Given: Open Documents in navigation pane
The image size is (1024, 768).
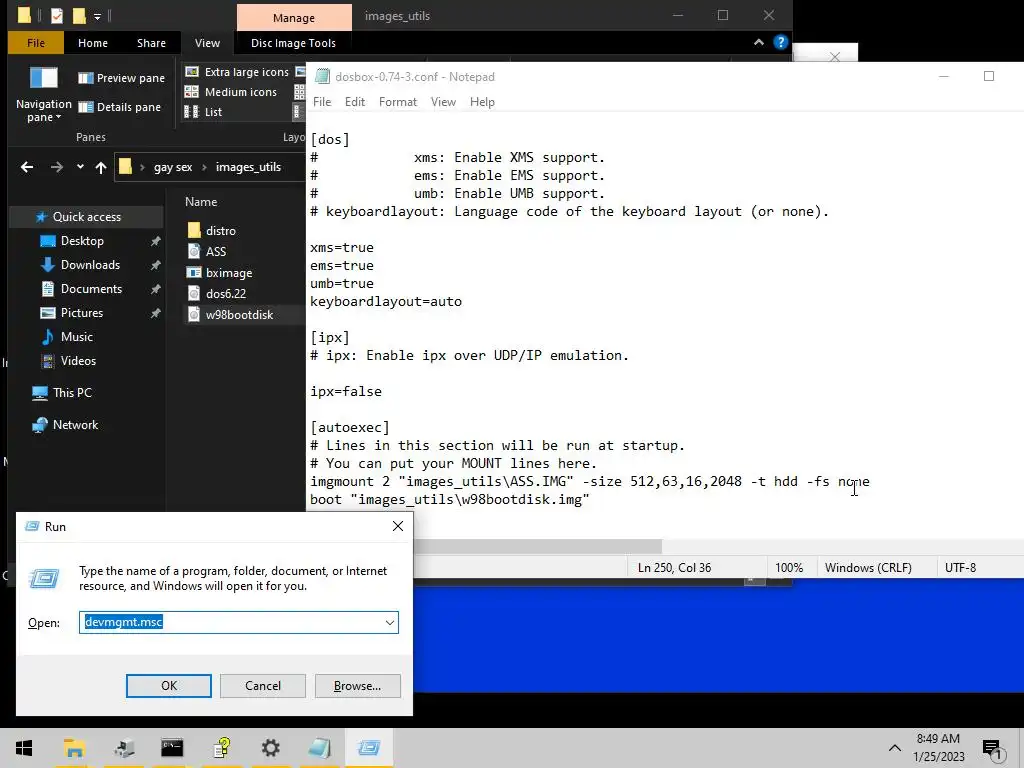Looking at the screenshot, I should coord(91,289).
